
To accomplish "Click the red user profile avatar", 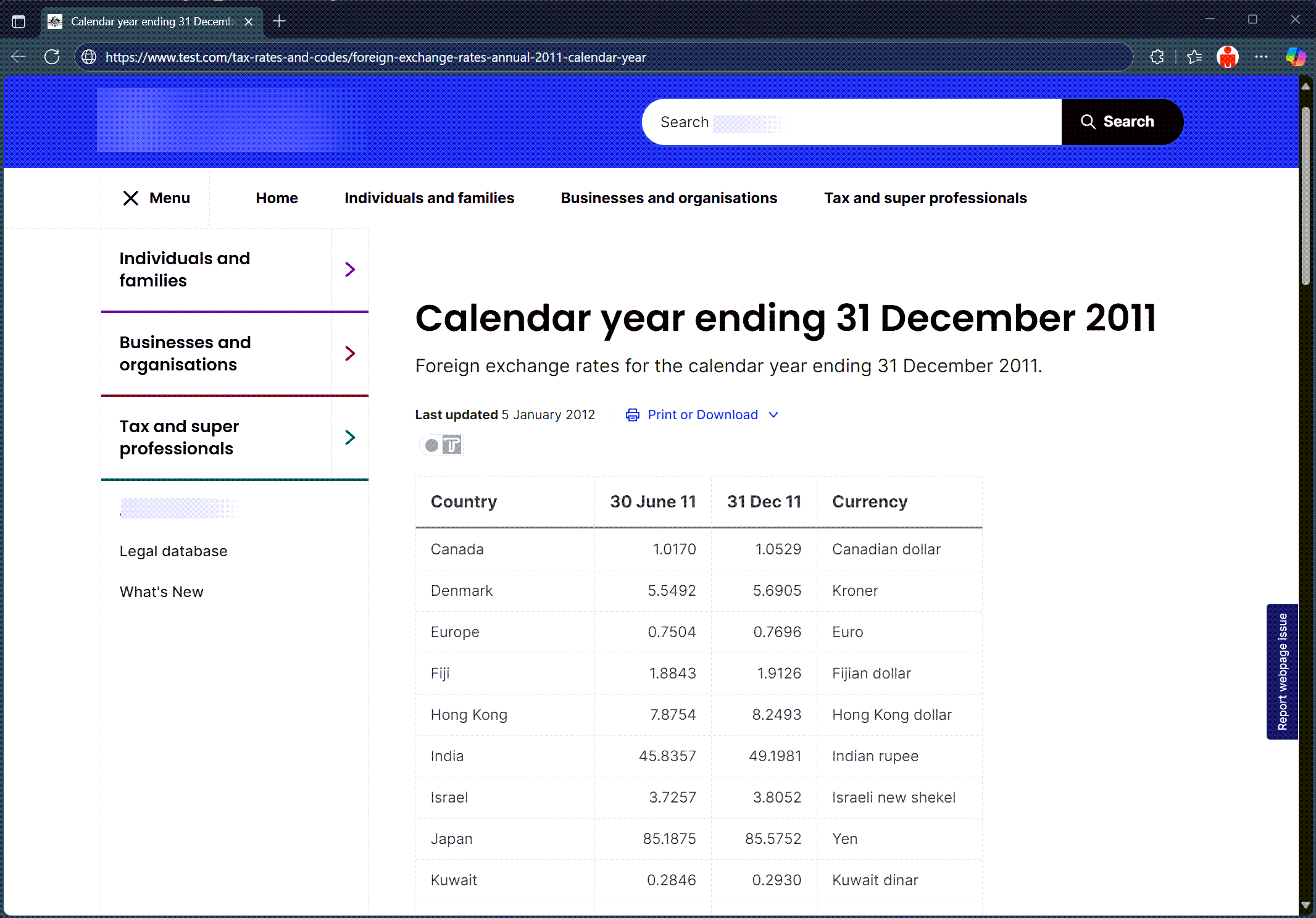I will coord(1227,57).
